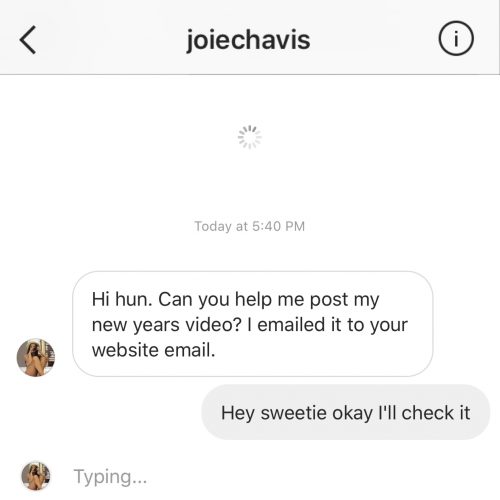Screen dimensions: 500x500
Task: Show chat info using the circled i button
Action: pyautogui.click(x=455, y=38)
